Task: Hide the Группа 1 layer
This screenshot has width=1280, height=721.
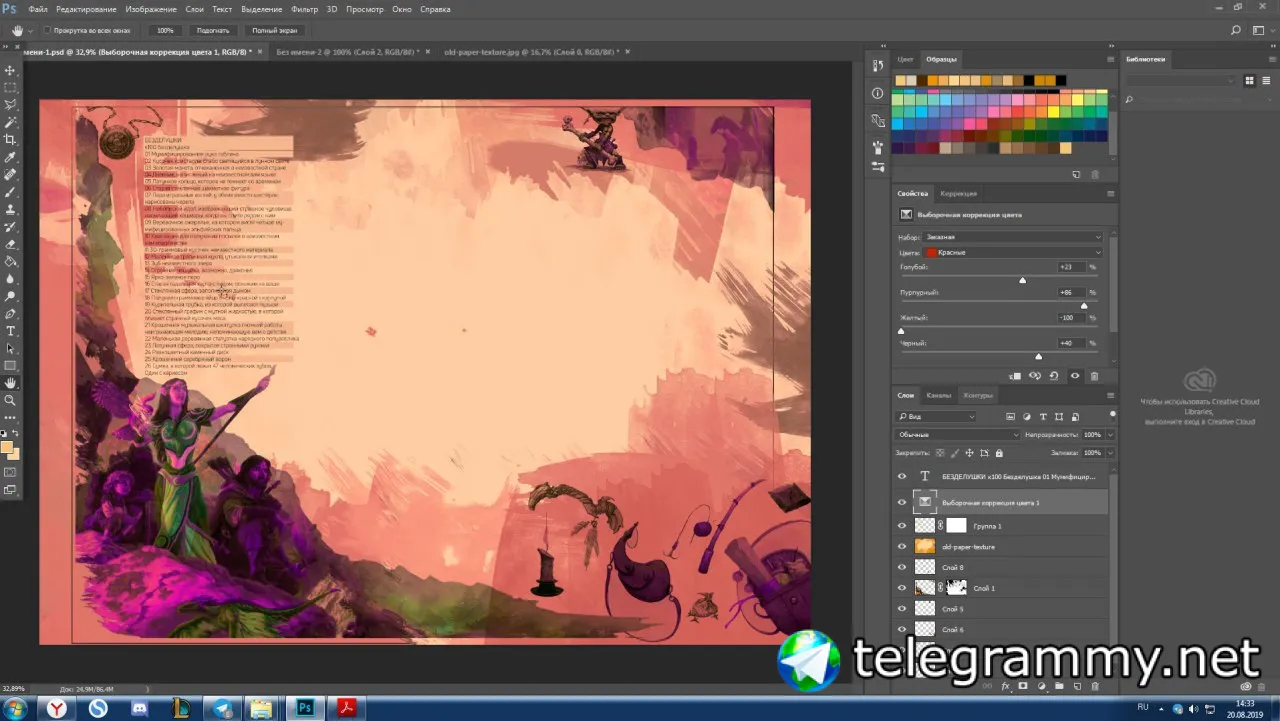Action: point(901,525)
